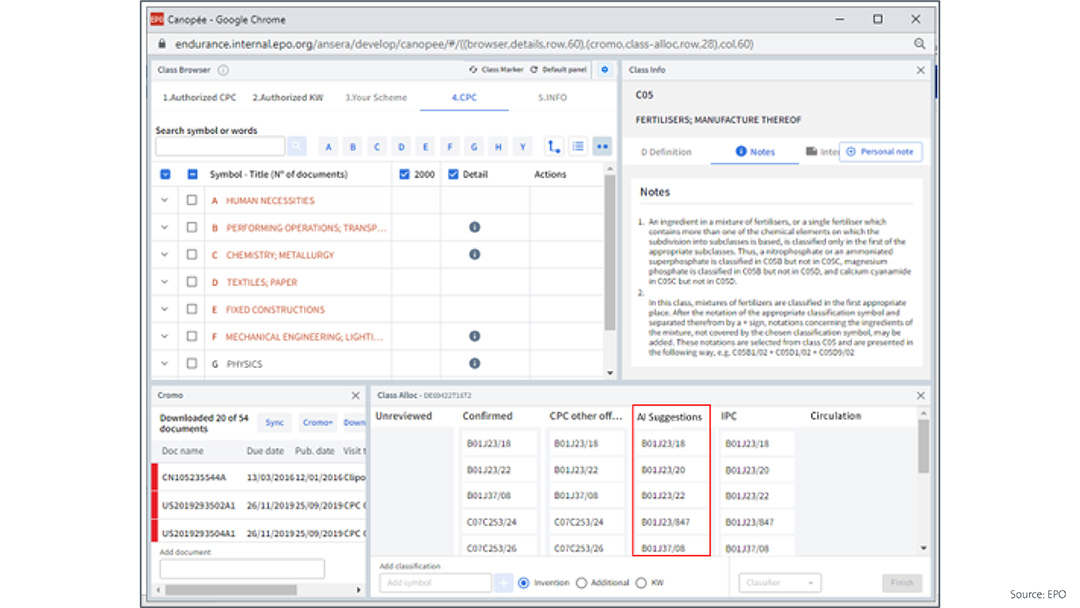Open the Classifier dropdown
This screenshot has height=608, width=1080.
point(779,583)
